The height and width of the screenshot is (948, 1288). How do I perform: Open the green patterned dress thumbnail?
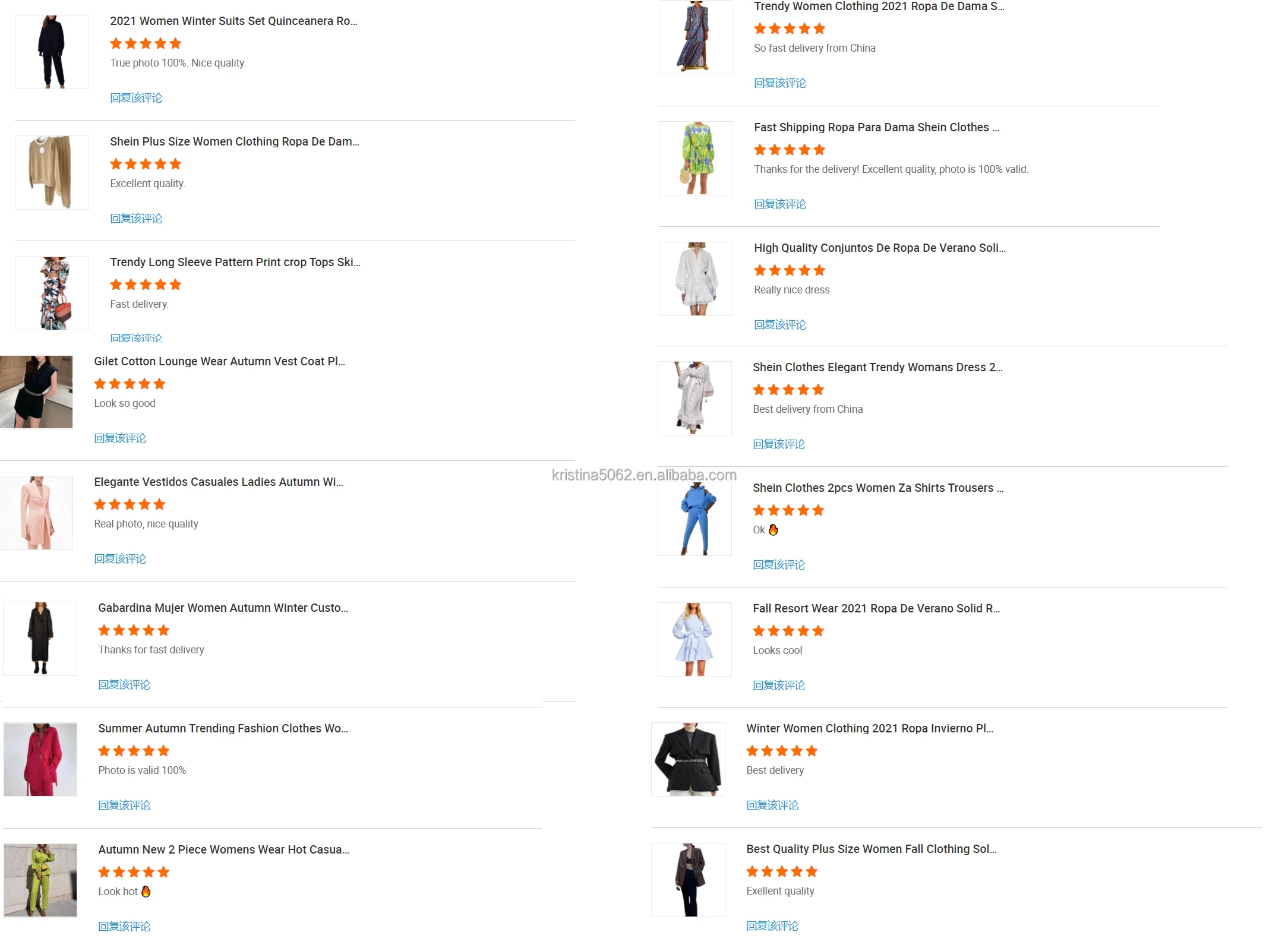pos(696,158)
